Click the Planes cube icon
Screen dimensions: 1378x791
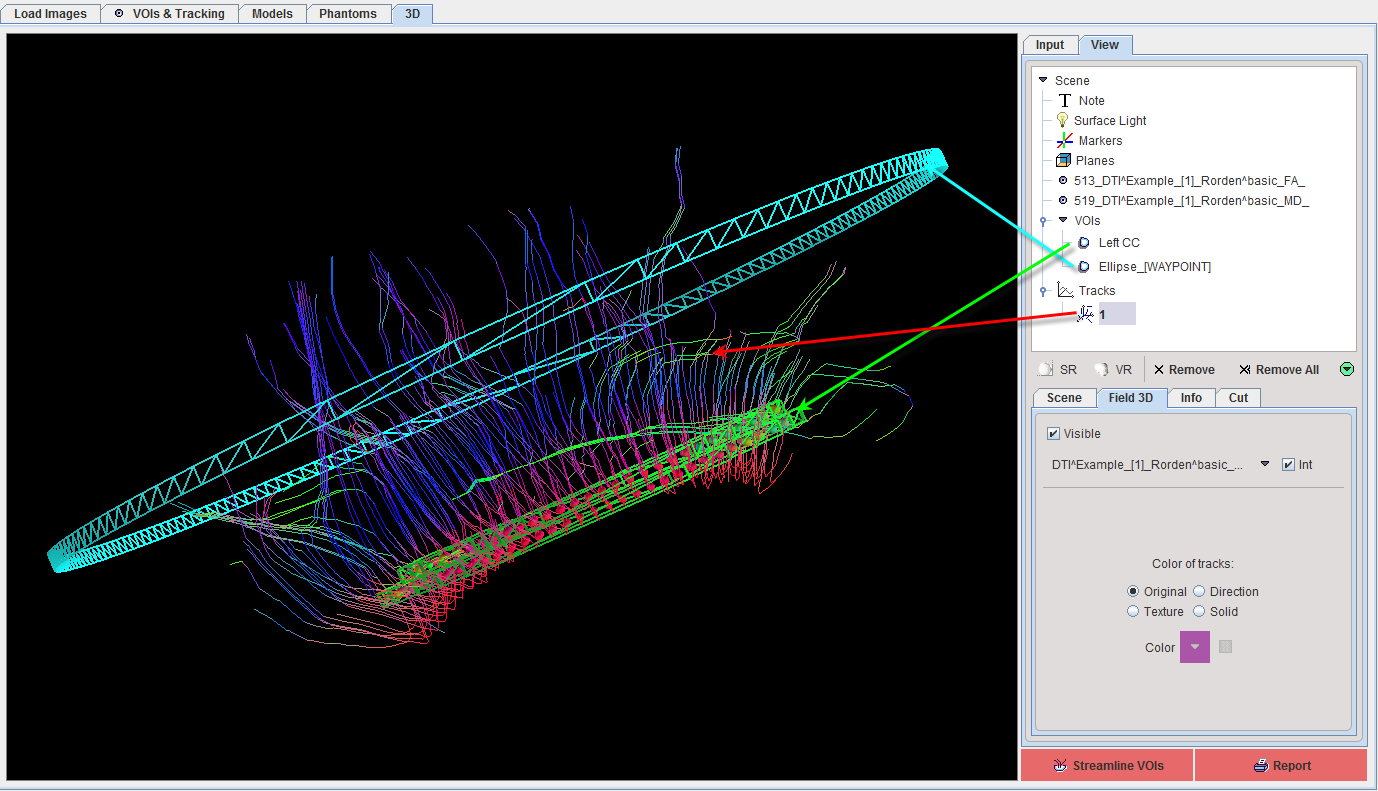[1064, 160]
